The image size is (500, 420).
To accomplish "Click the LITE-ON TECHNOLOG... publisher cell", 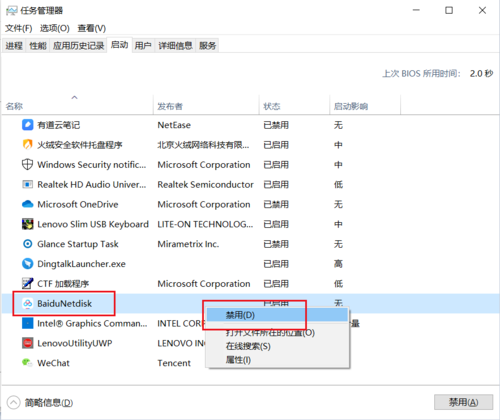I will tap(205, 224).
